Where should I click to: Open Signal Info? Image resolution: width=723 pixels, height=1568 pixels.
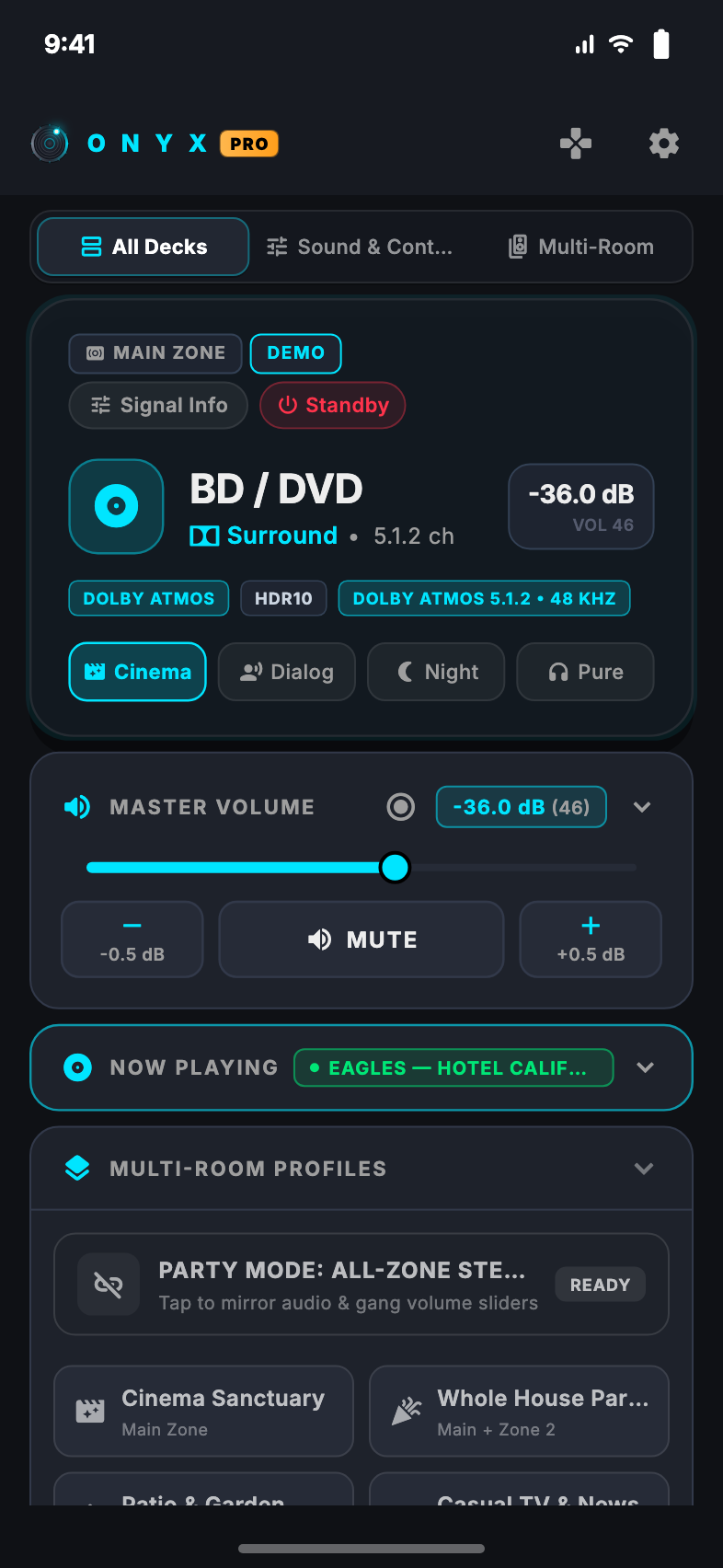coord(158,405)
